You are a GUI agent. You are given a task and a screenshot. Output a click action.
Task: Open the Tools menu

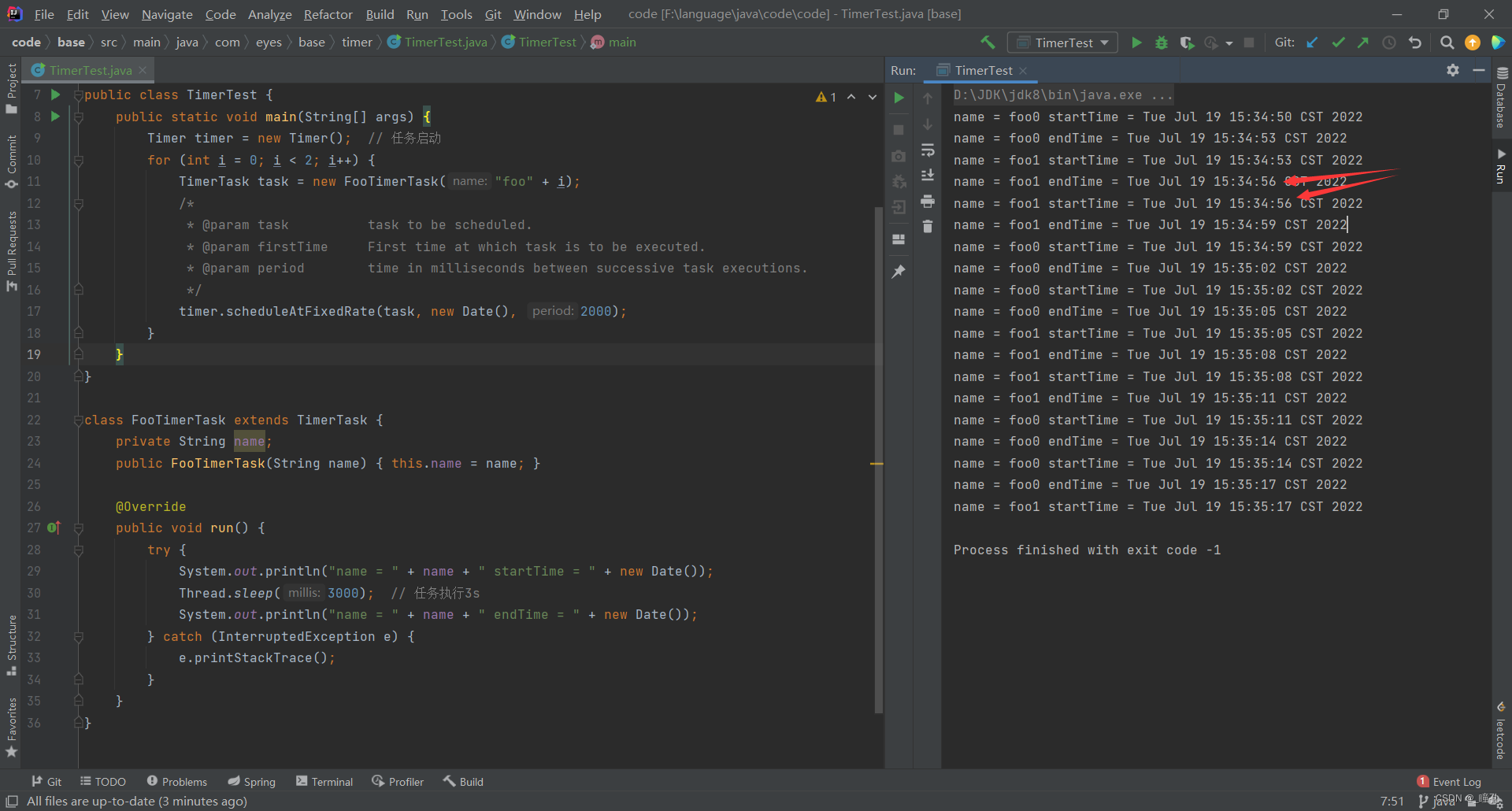click(456, 14)
